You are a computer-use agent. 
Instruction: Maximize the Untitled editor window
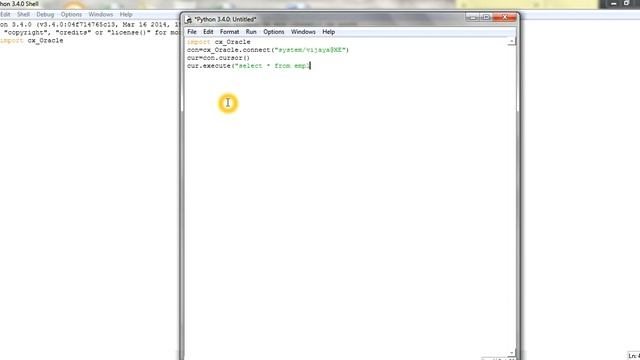pos(486,18)
